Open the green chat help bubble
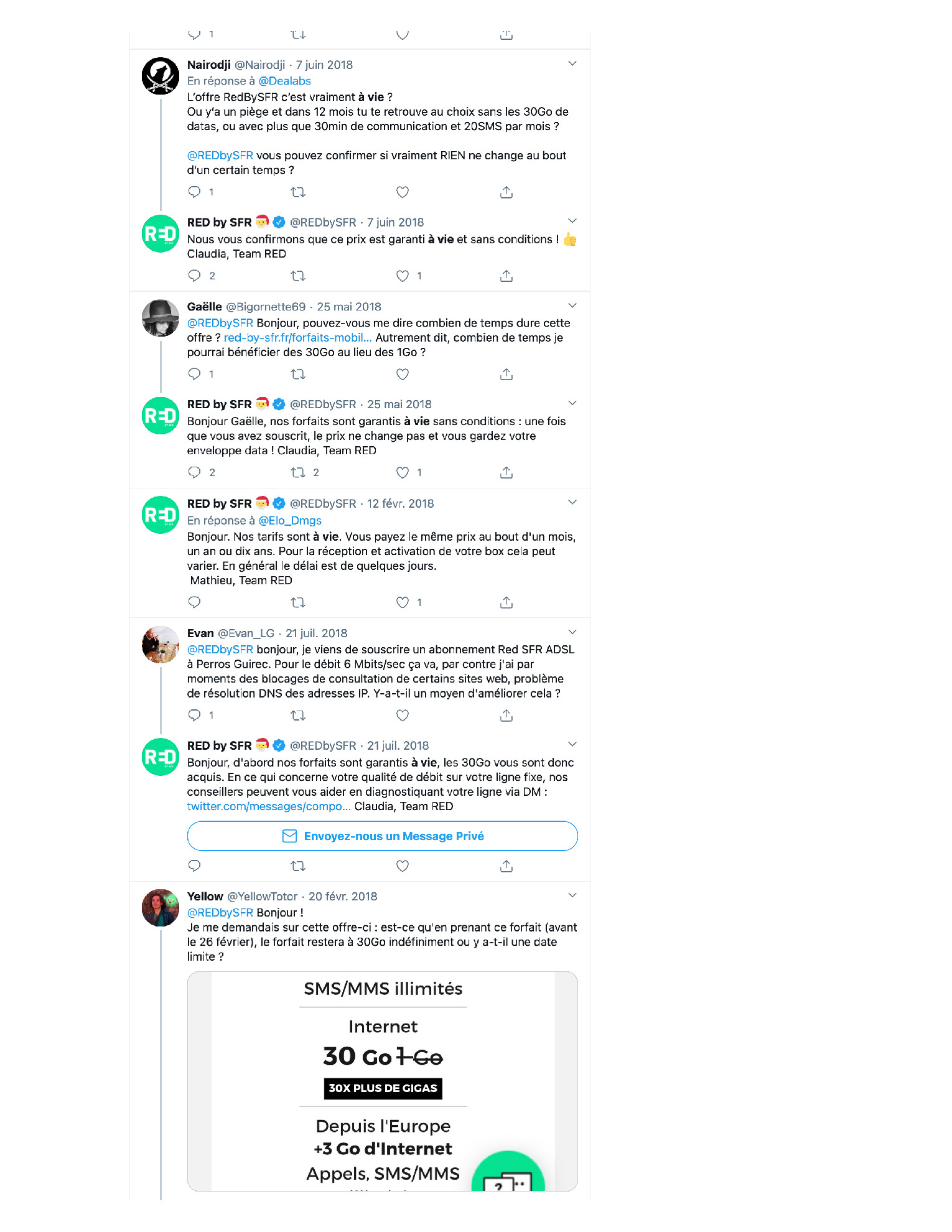The width and height of the screenshot is (952, 1232). [x=508, y=1172]
